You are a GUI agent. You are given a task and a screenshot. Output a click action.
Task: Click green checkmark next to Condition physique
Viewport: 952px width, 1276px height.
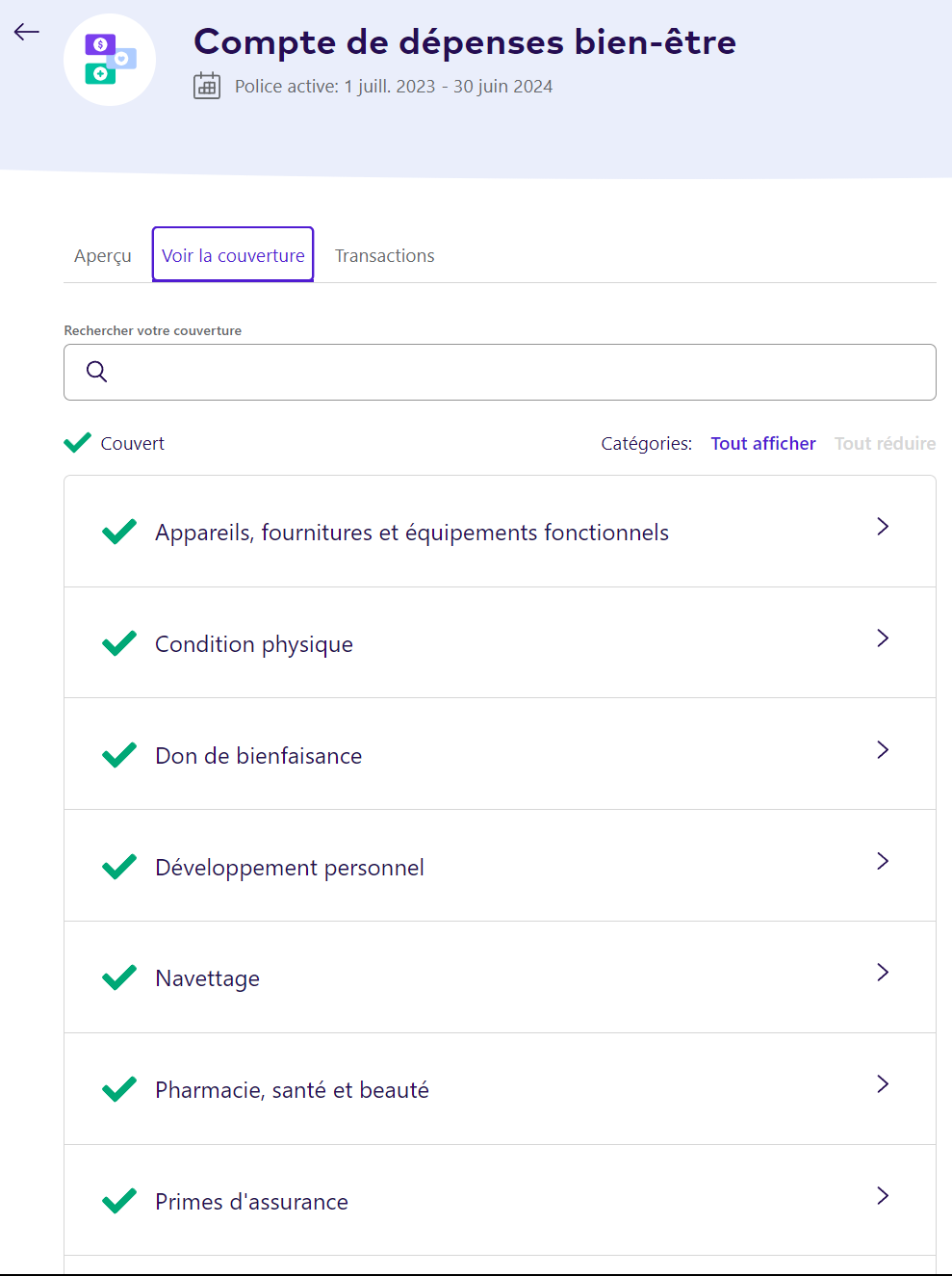click(x=119, y=643)
